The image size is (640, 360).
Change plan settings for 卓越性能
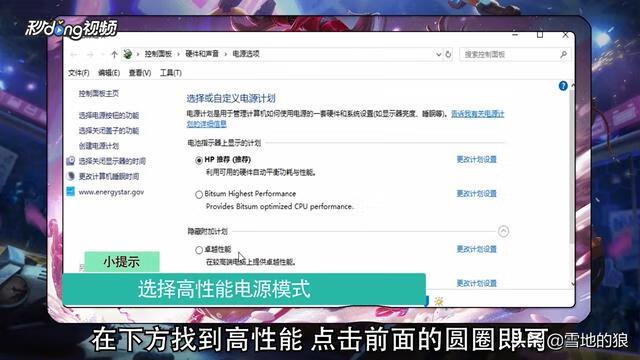coord(476,249)
